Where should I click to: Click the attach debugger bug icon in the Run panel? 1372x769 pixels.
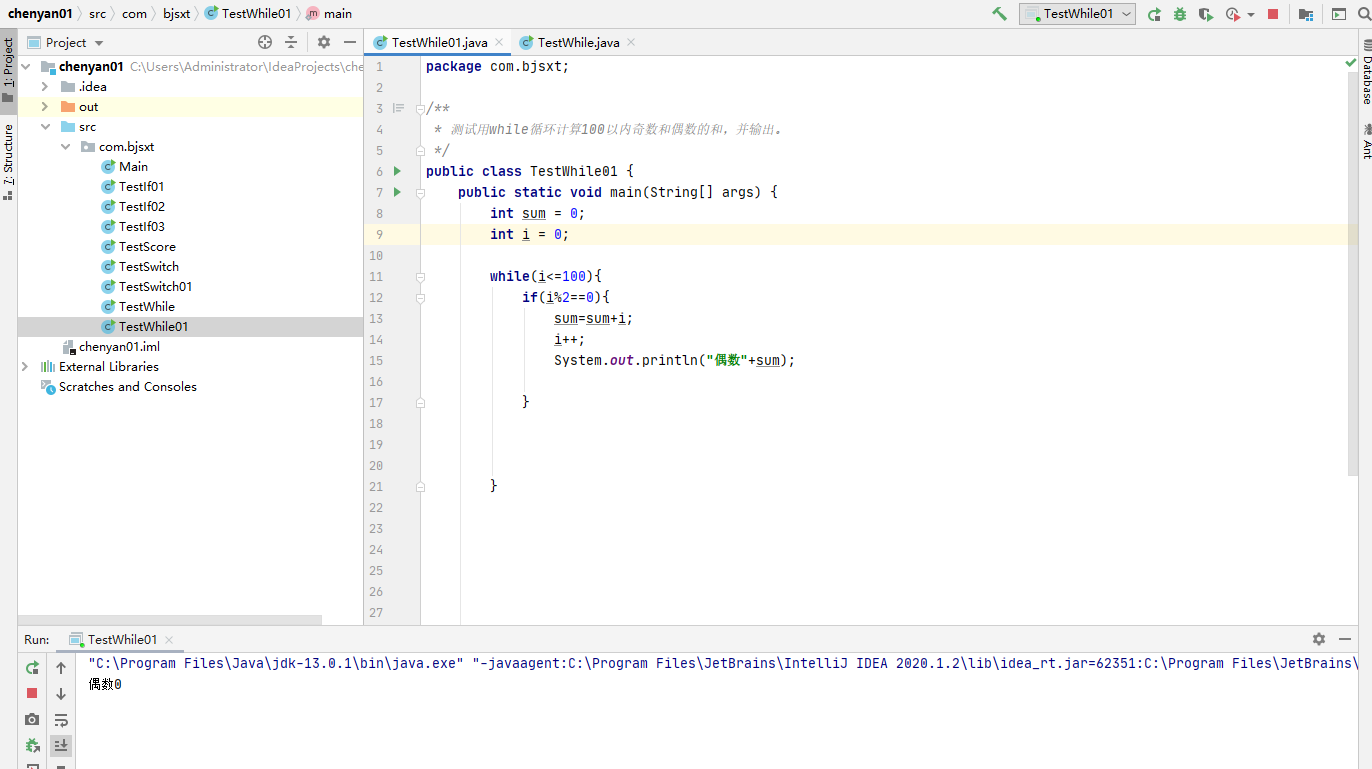point(32,745)
